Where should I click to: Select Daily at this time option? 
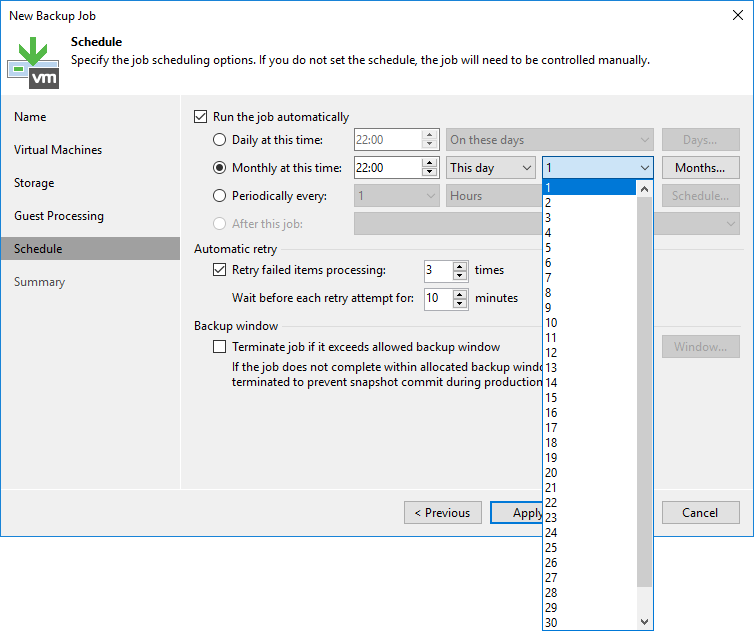tap(220, 140)
